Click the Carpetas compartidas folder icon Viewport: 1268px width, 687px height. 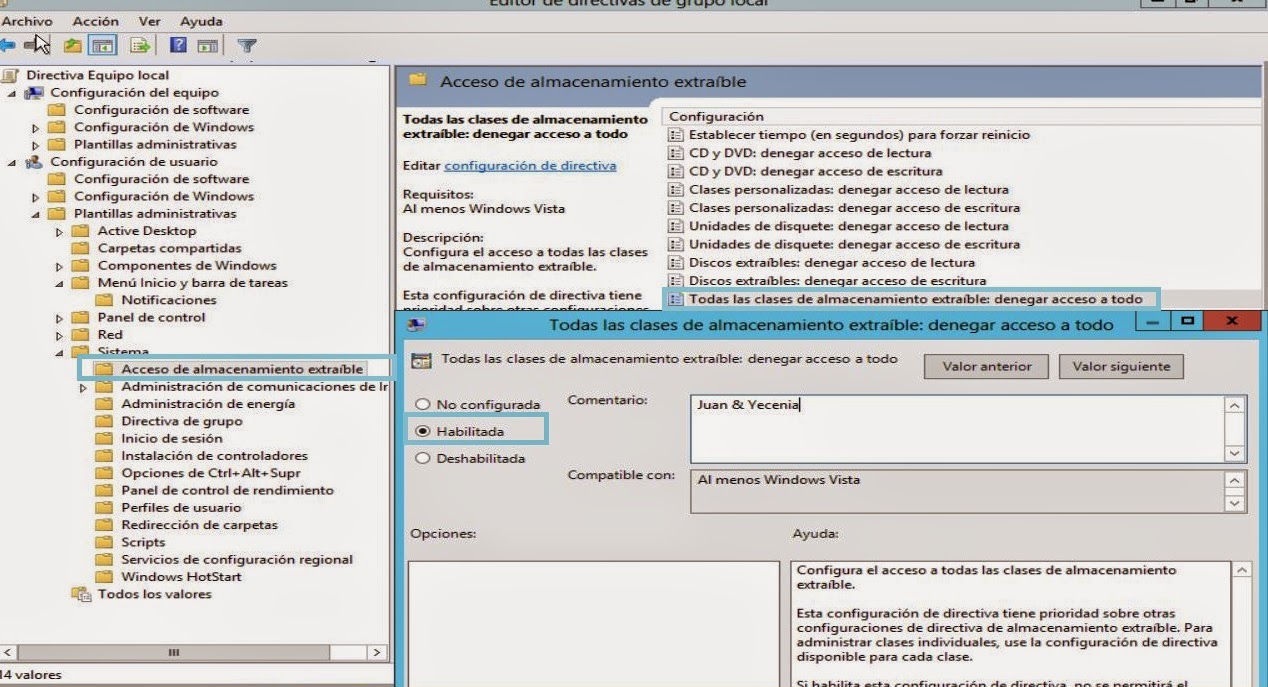(80, 248)
